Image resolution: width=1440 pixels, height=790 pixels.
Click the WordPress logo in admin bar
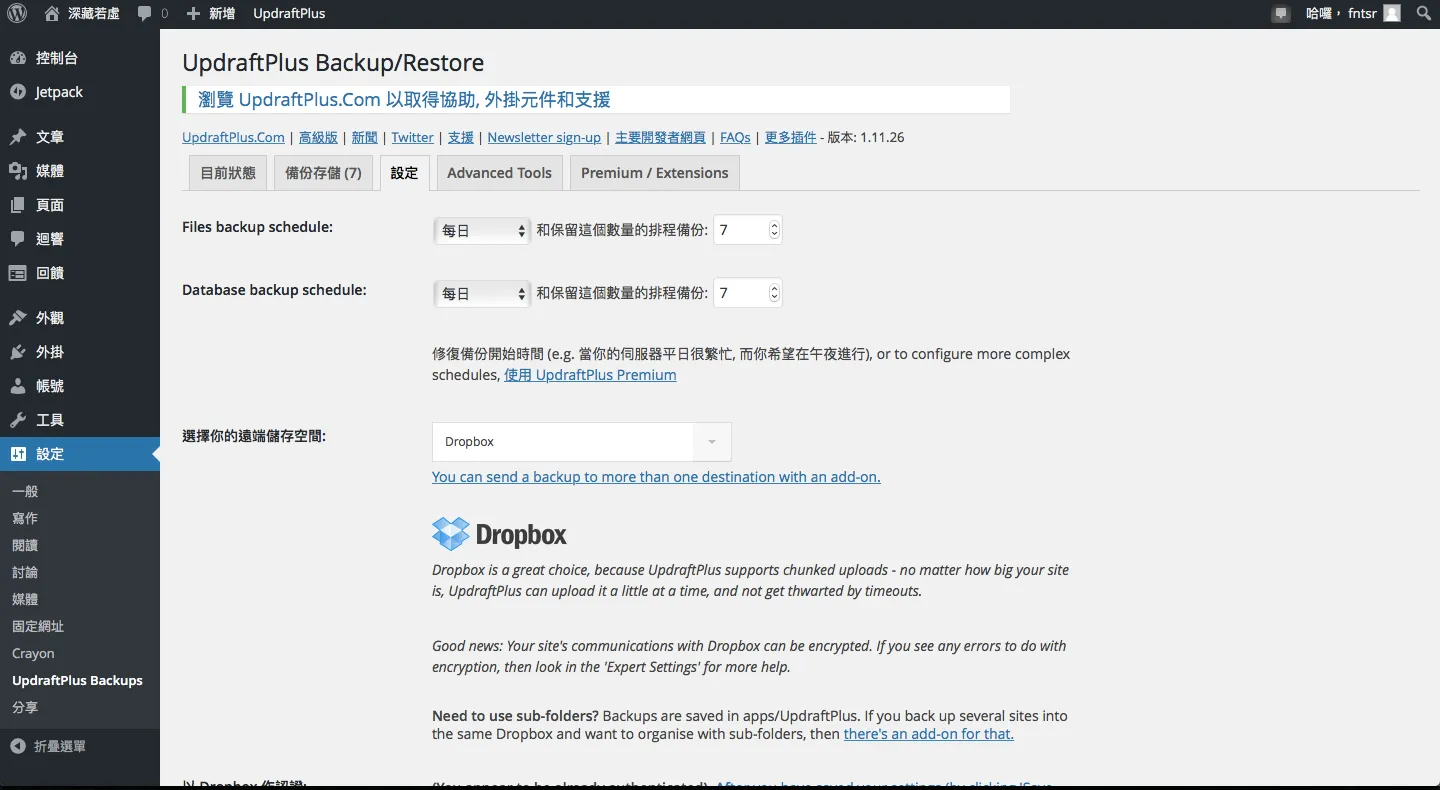[x=17, y=14]
